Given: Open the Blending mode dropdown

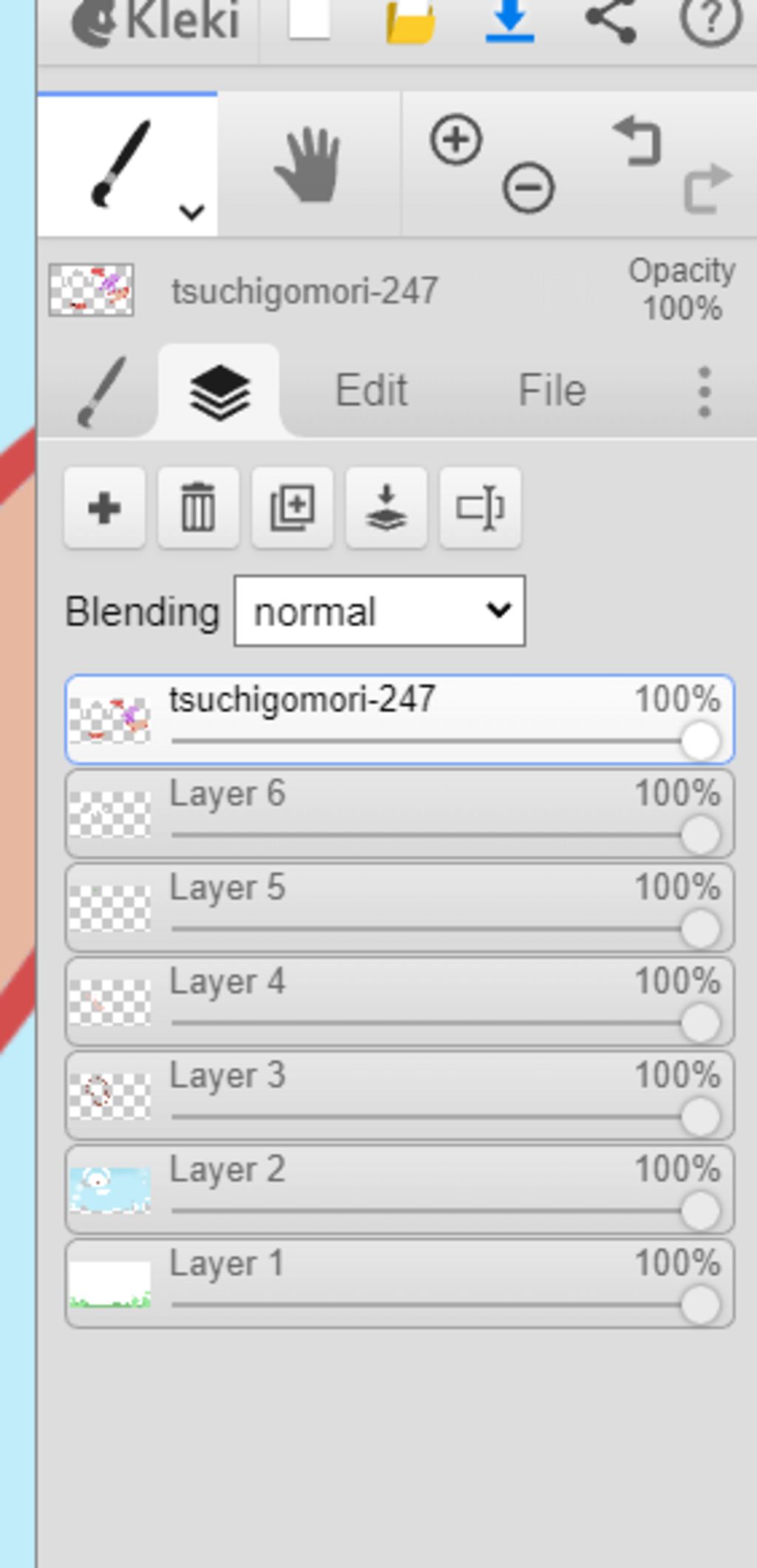Looking at the screenshot, I should tap(380, 611).
